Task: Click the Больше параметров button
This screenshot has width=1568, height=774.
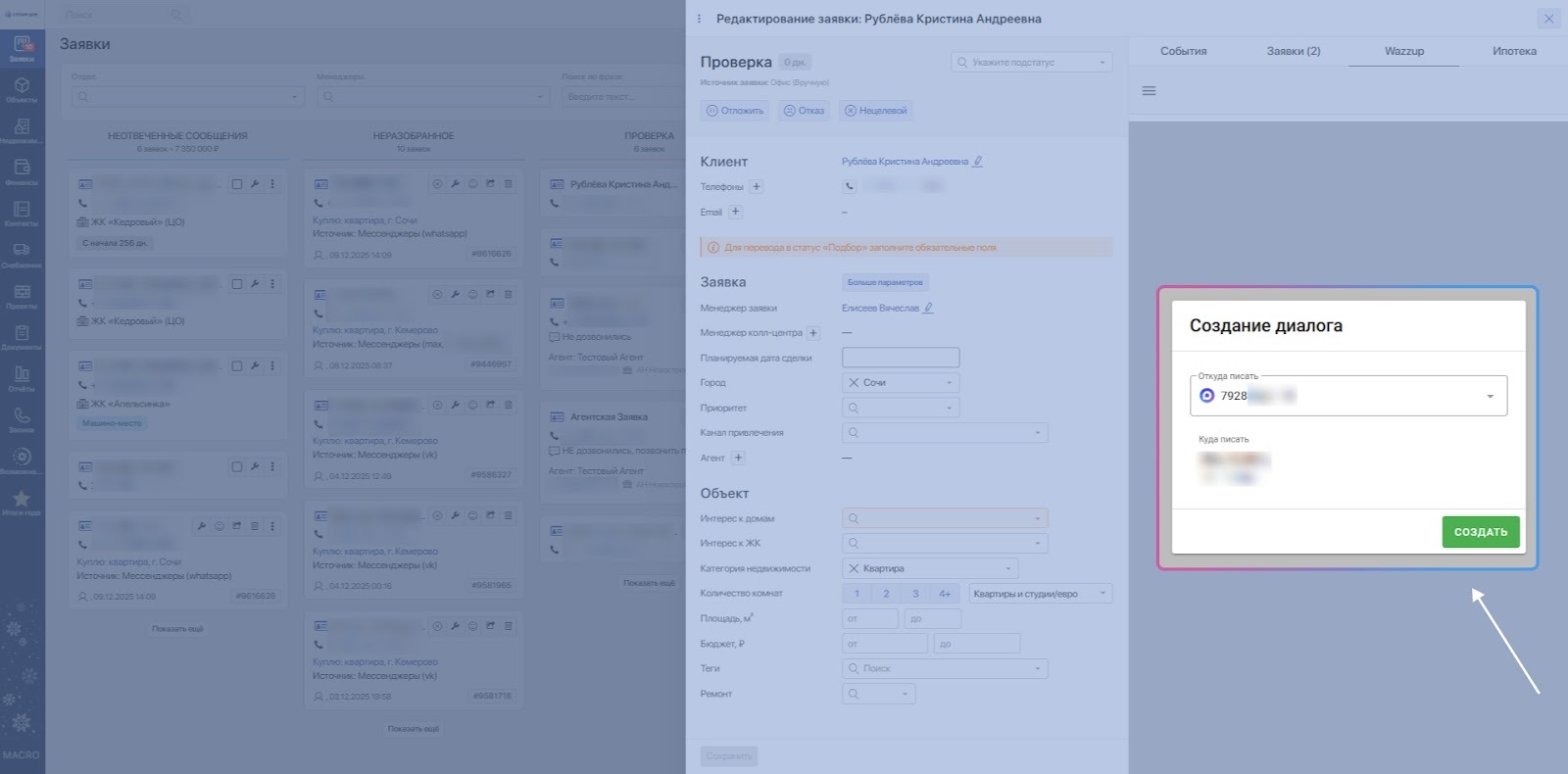Action: click(x=884, y=283)
